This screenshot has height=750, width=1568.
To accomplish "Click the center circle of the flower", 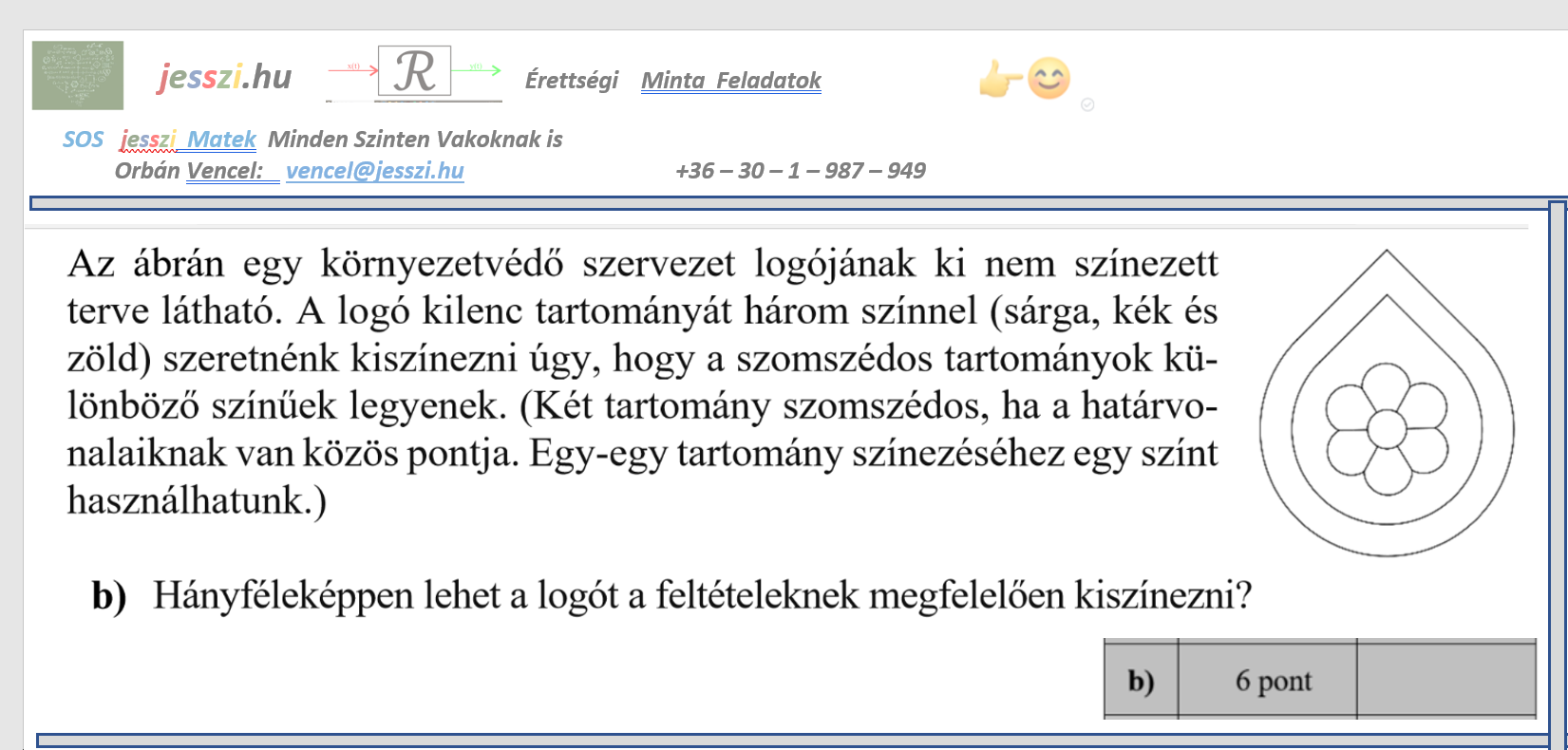I will click(x=1387, y=429).
